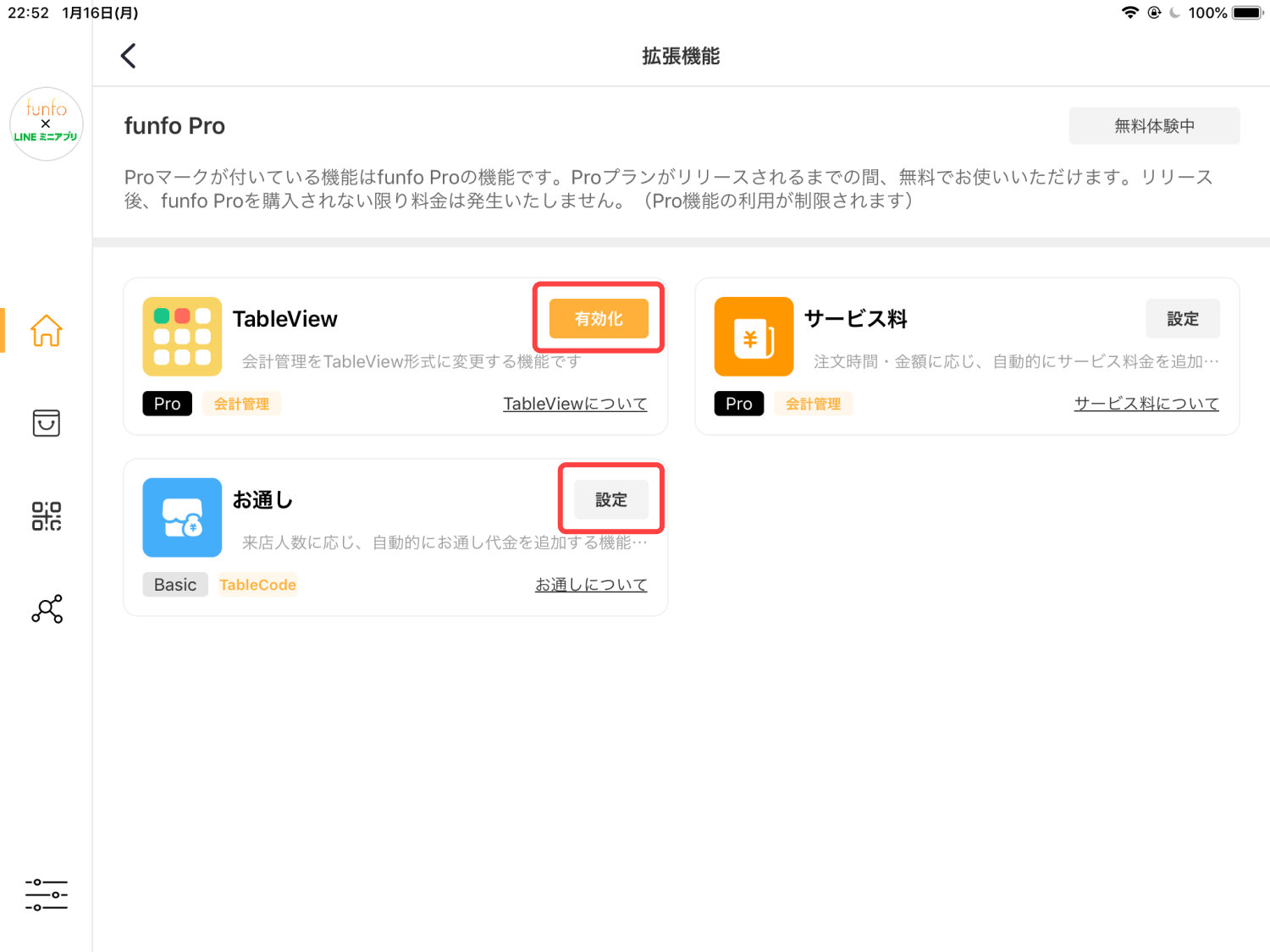Tap the battery indicator in the status bar

pyautogui.click(x=1248, y=13)
